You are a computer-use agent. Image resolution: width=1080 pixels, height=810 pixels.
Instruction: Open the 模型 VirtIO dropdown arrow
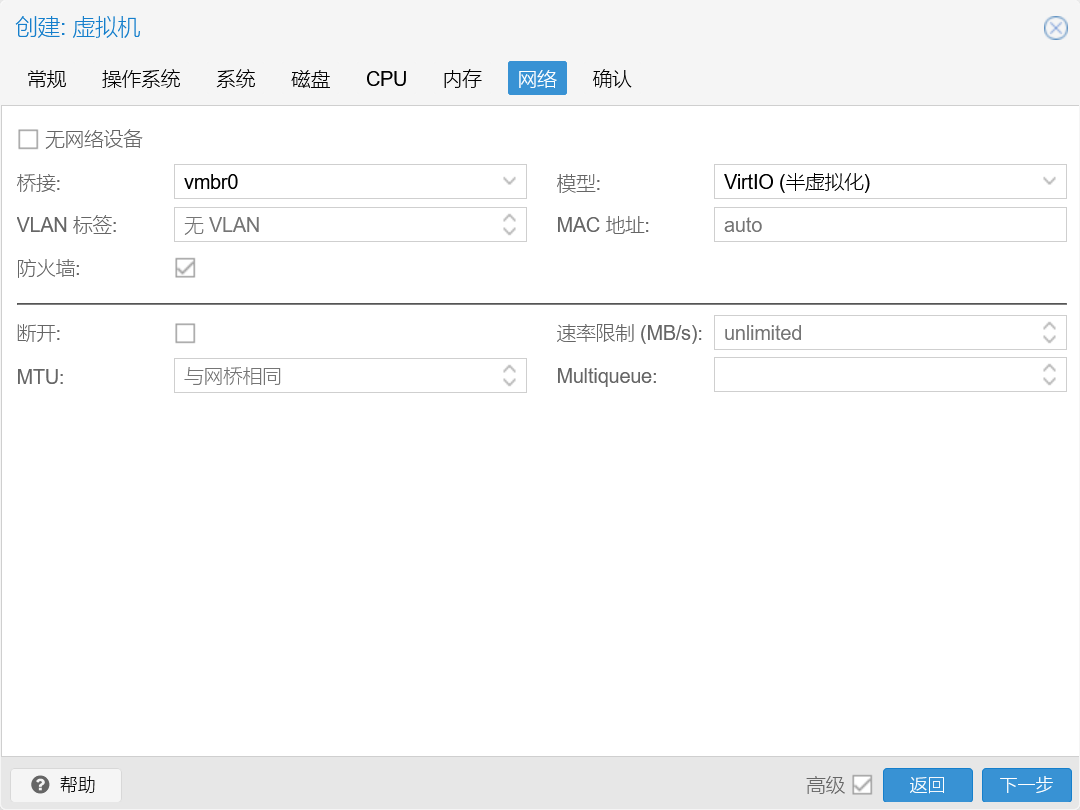1049,182
